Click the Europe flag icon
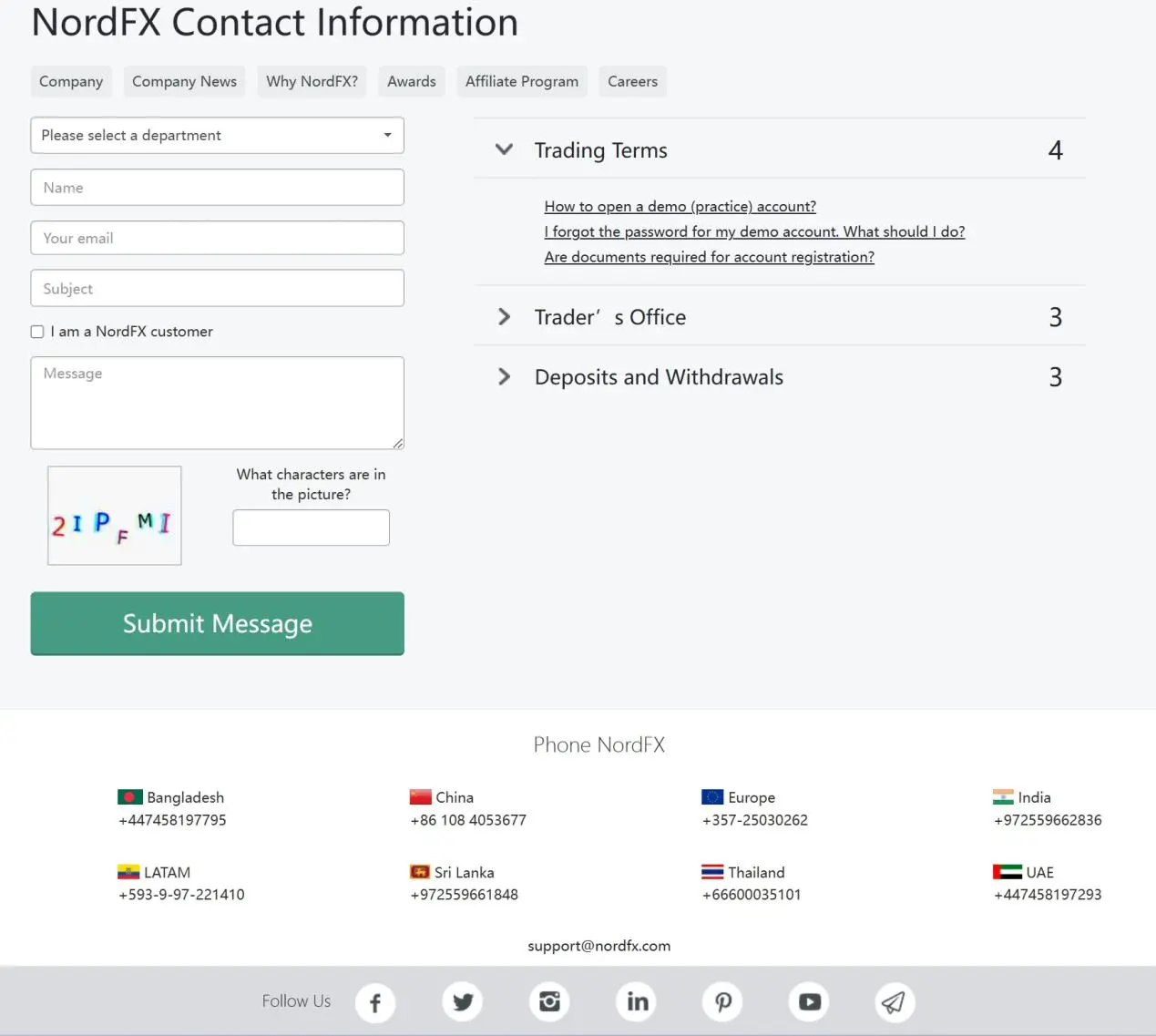This screenshot has width=1156, height=1036. 712,797
